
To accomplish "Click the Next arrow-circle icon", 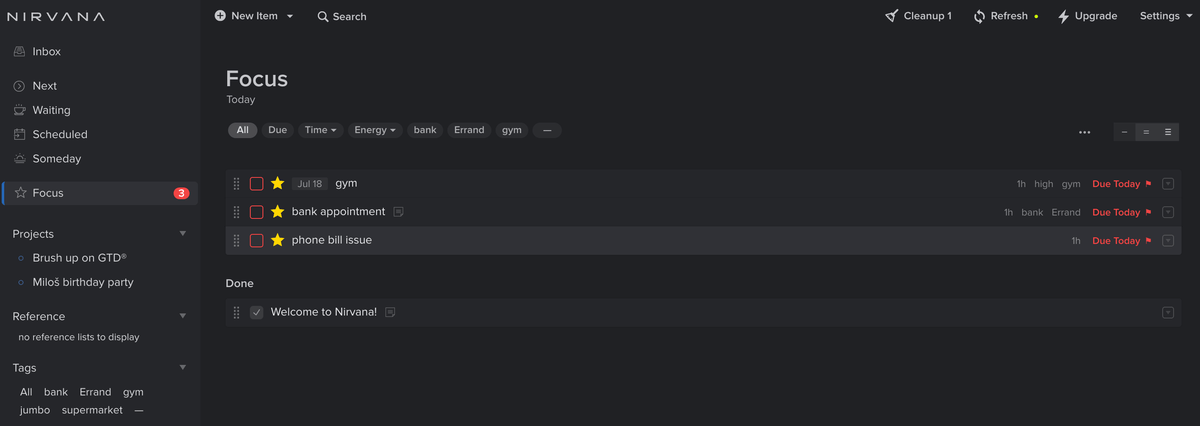I will click(x=19, y=86).
